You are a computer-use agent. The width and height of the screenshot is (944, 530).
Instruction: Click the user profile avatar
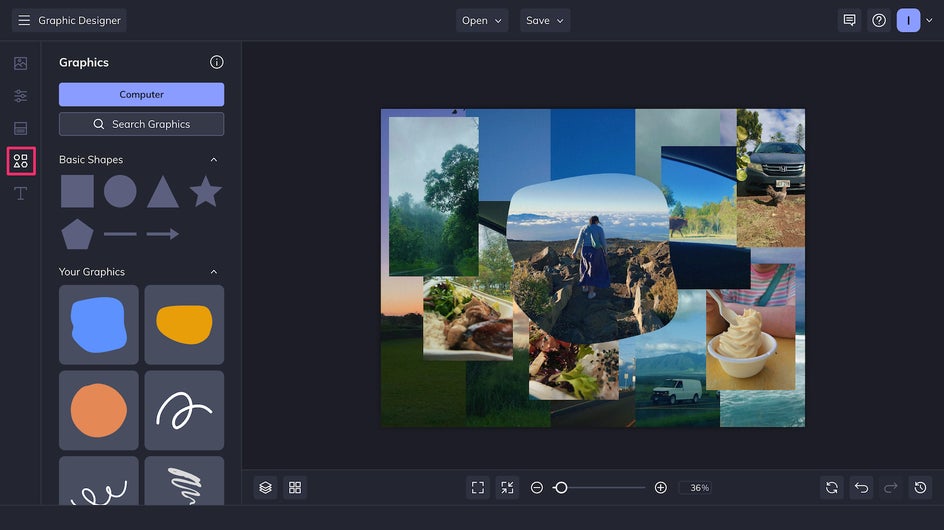[908, 20]
